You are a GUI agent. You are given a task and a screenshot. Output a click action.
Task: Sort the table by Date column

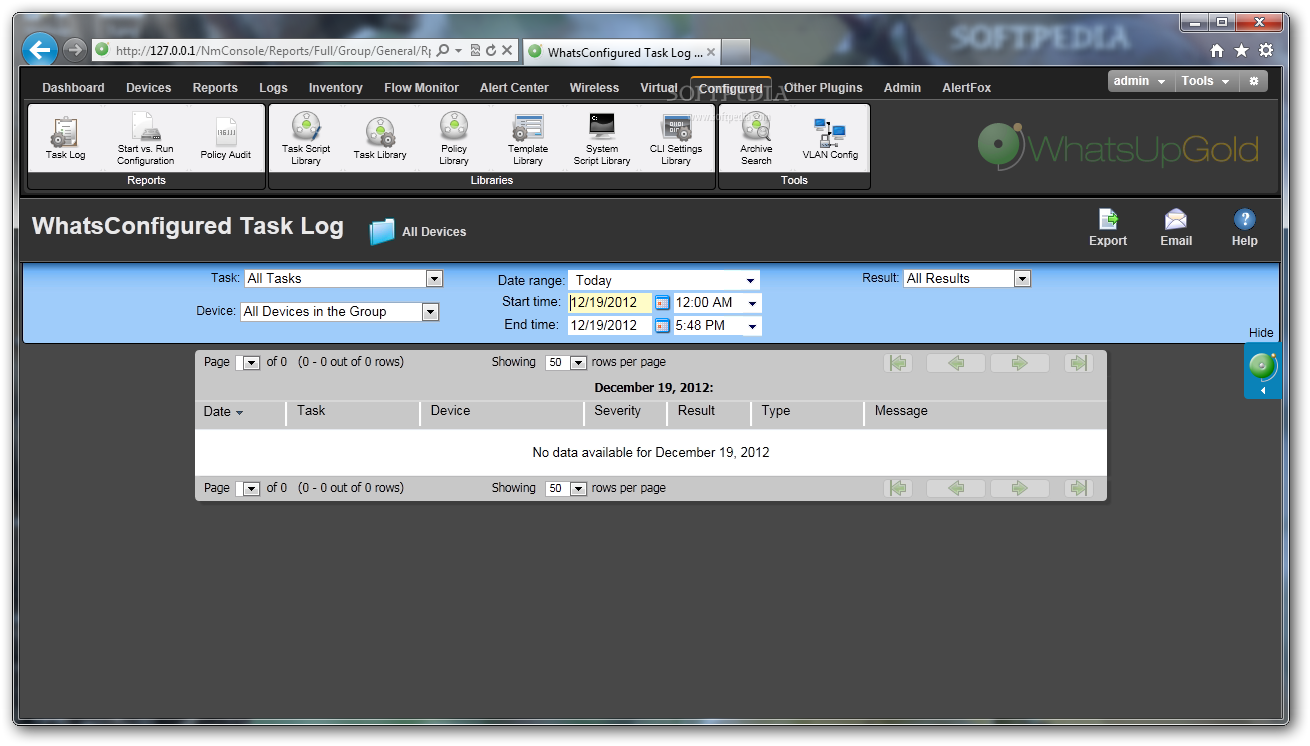point(223,412)
